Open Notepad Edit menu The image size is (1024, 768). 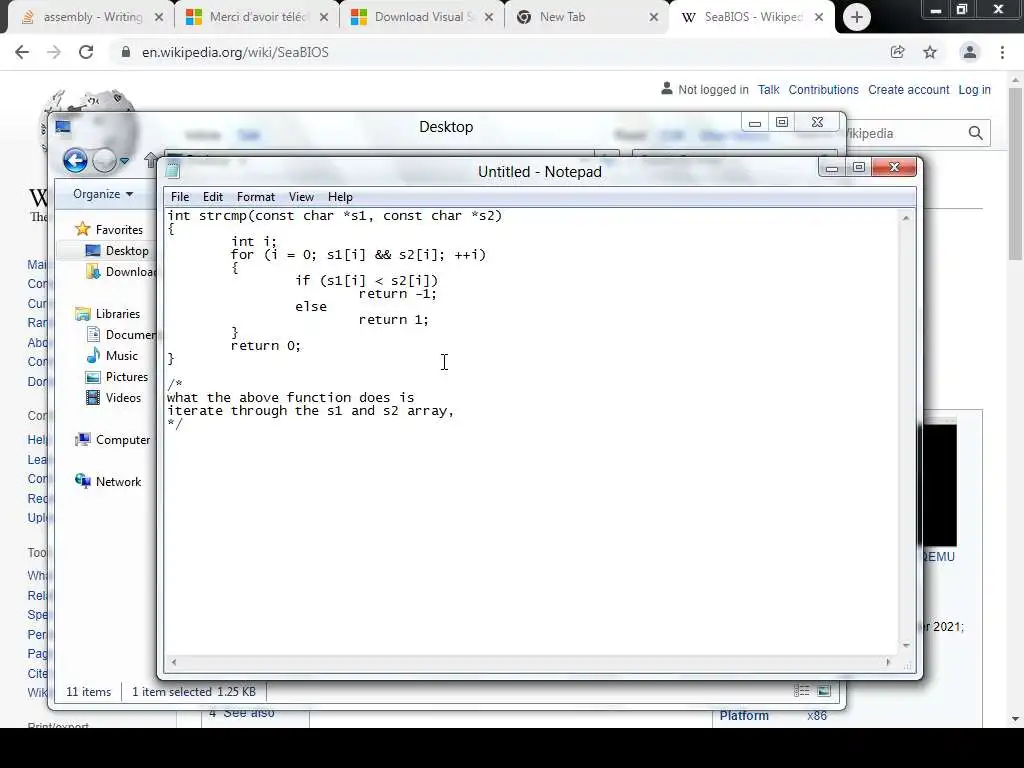tap(212, 197)
